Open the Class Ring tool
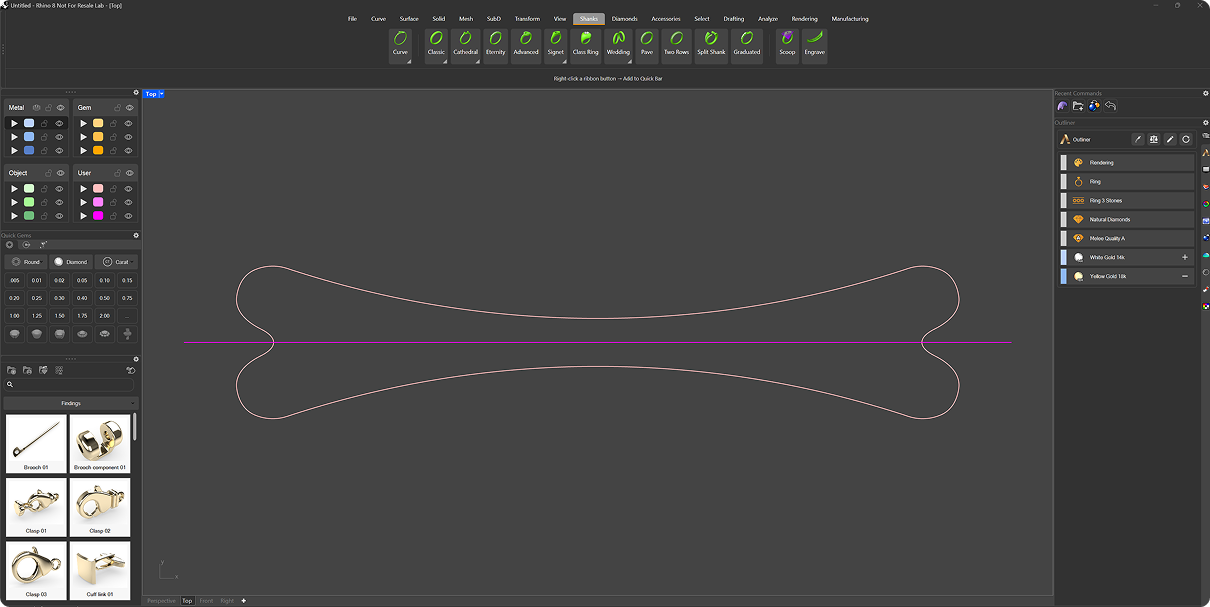The width and height of the screenshot is (1210, 607). [586, 46]
